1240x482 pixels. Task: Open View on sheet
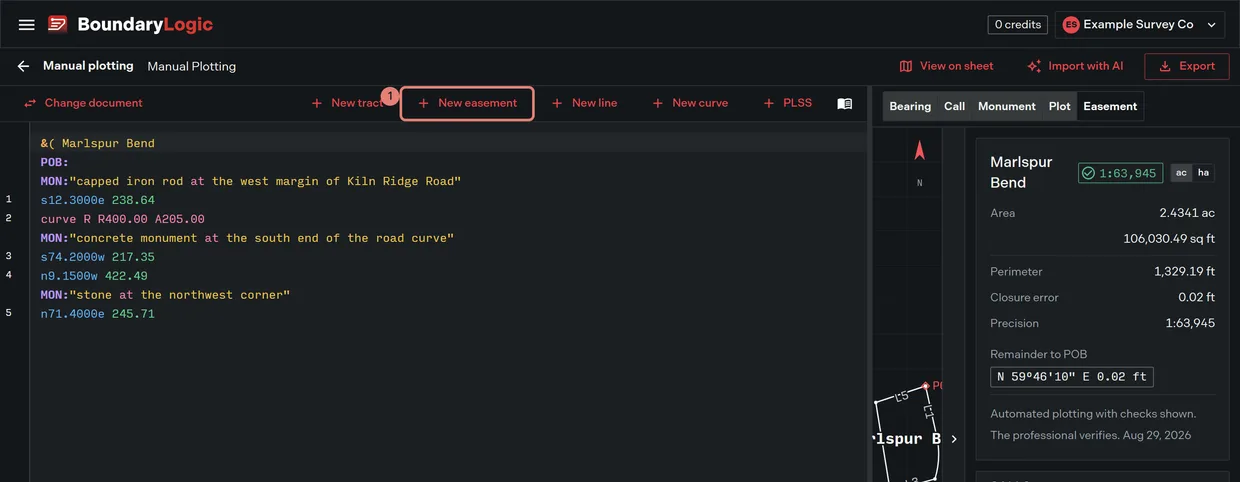click(x=946, y=66)
